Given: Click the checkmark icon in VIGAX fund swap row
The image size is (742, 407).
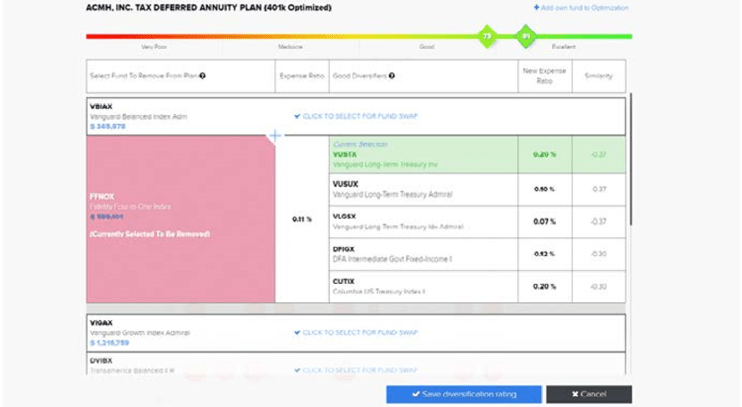Looking at the screenshot, I should point(297,333).
